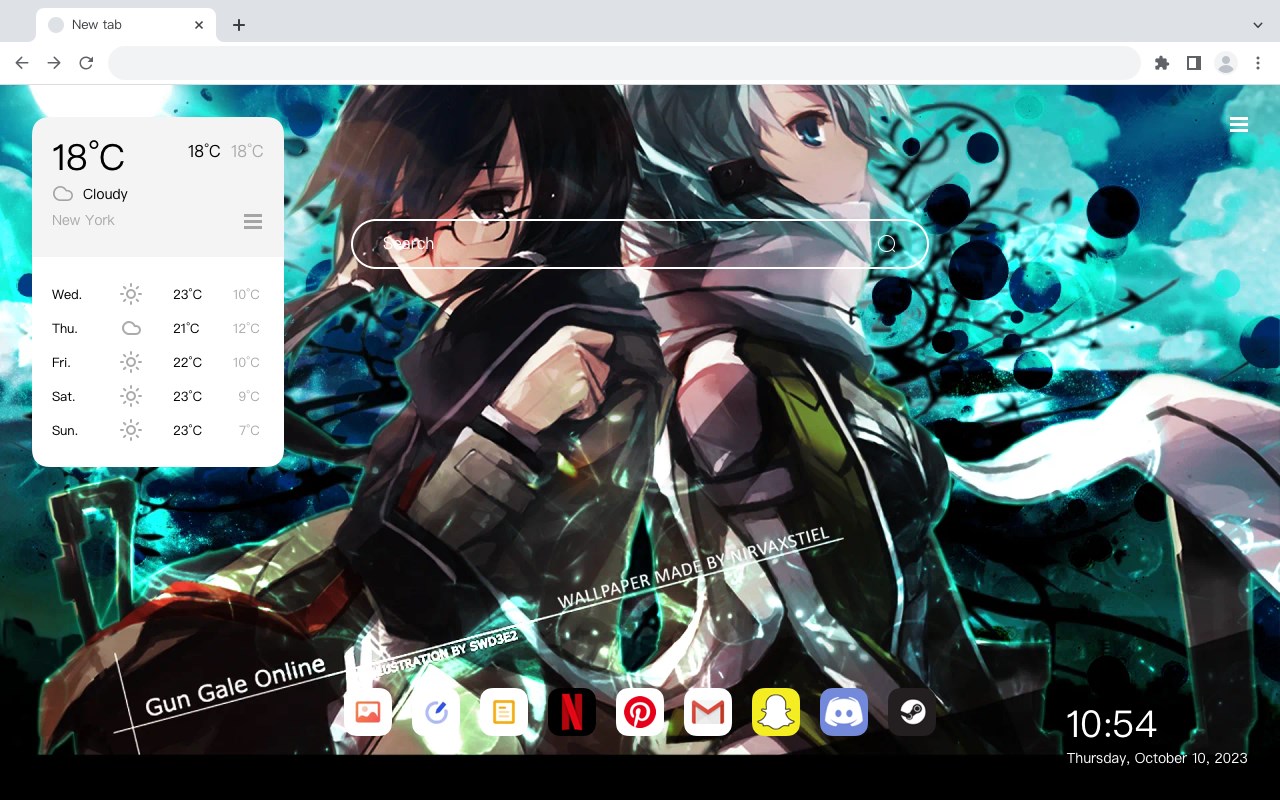Image resolution: width=1280 pixels, height=800 pixels.
Task: Click the Sunday low 7°C value
Action: pyautogui.click(x=249, y=430)
